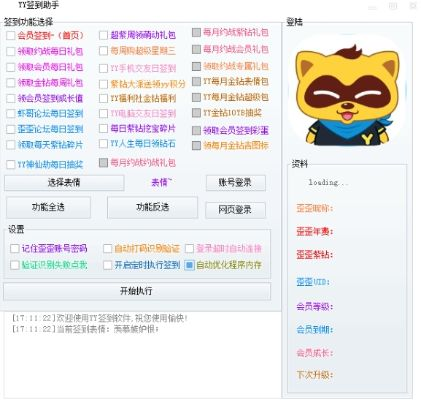The width and height of the screenshot is (421, 400).
Task: Toggle YY金钻10YB抽奖 checkbox
Action: click(x=196, y=113)
